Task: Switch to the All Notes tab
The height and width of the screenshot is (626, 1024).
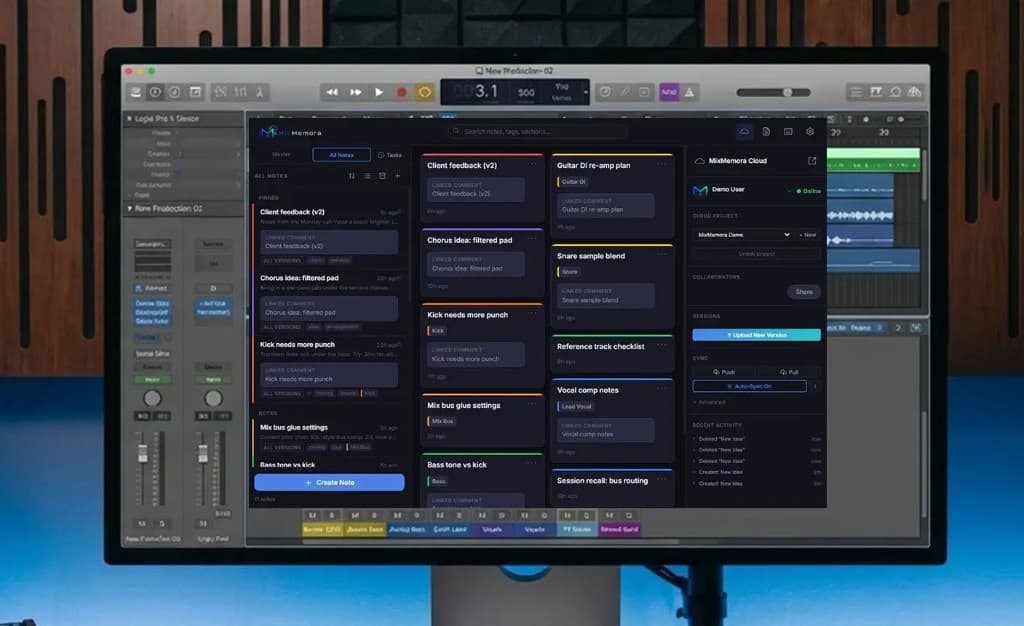Action: pos(341,155)
